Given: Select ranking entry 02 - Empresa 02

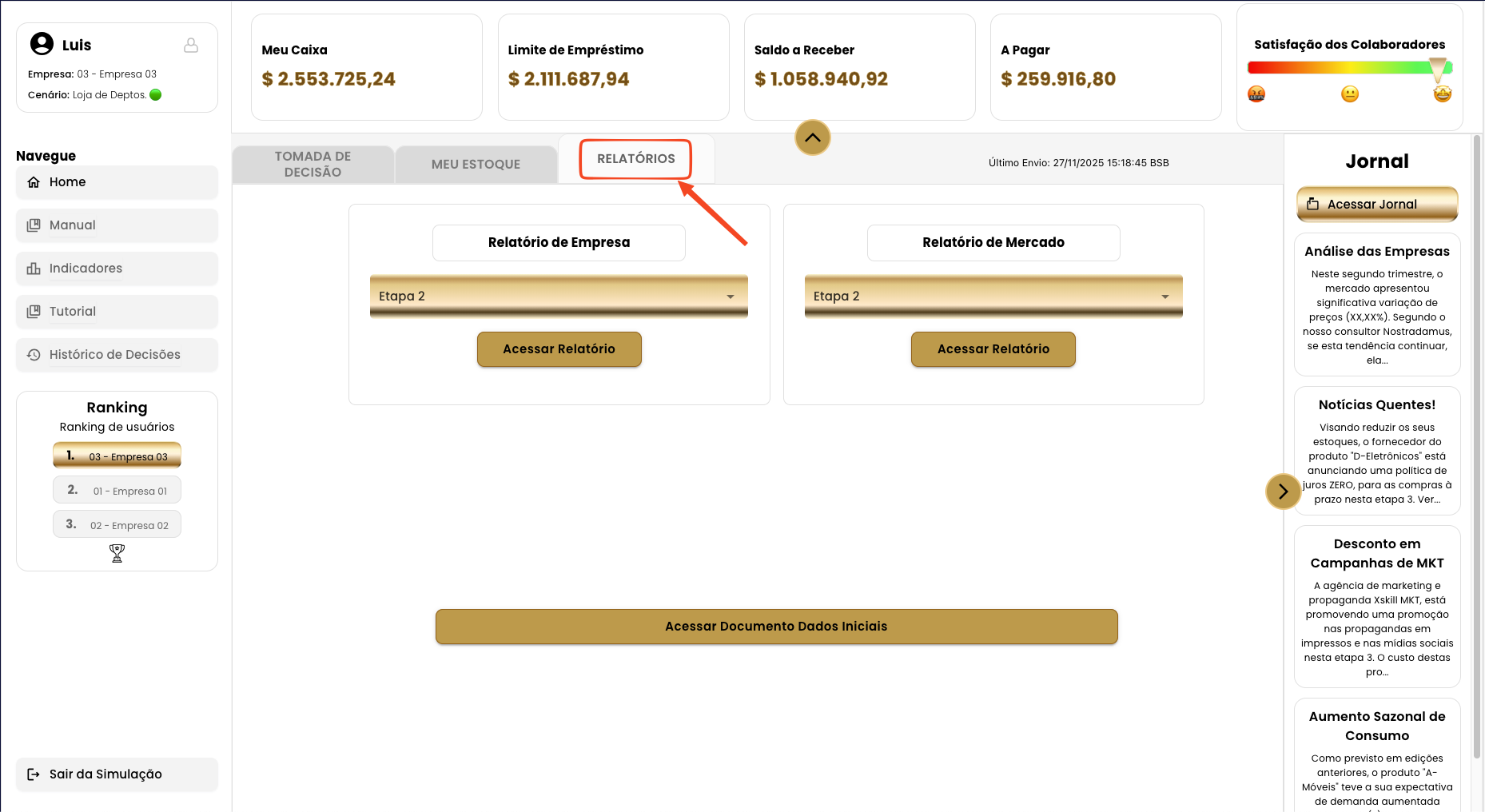Looking at the screenshot, I should 117,524.
